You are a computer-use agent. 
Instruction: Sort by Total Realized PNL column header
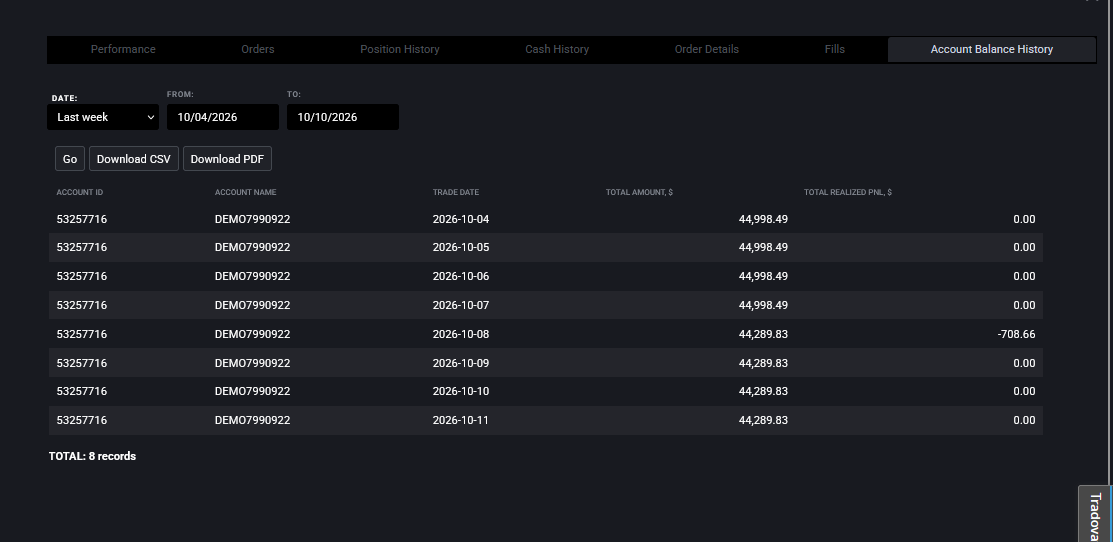pyautogui.click(x=848, y=192)
